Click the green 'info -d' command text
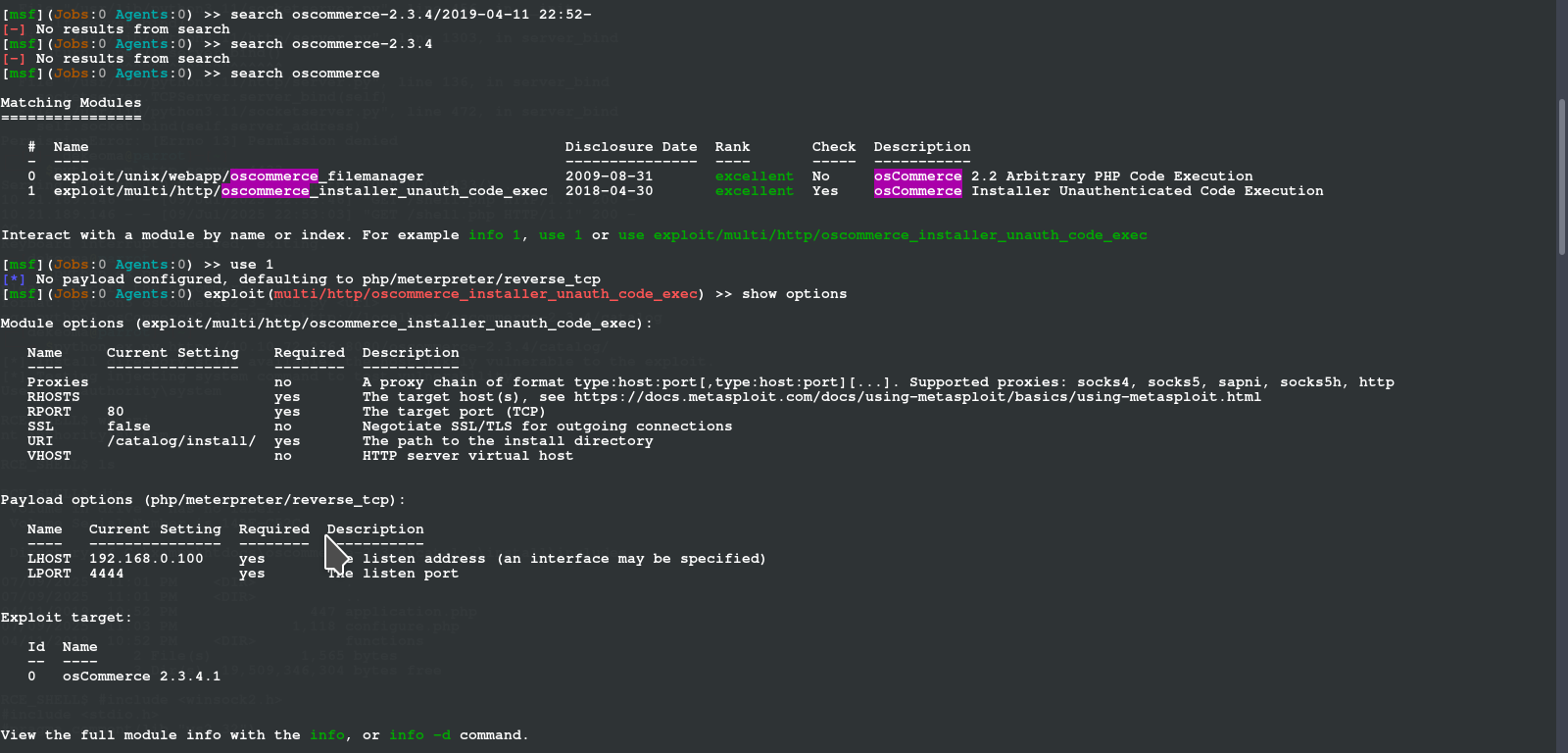The image size is (1568, 753). (x=420, y=735)
